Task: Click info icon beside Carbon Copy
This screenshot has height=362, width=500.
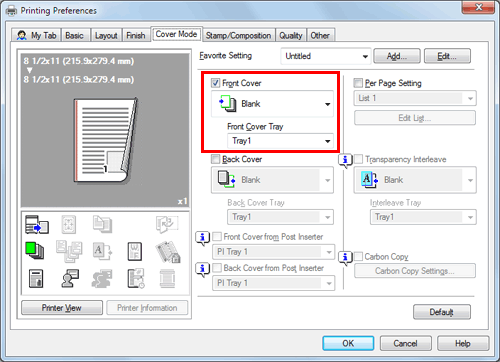Action: point(345,258)
